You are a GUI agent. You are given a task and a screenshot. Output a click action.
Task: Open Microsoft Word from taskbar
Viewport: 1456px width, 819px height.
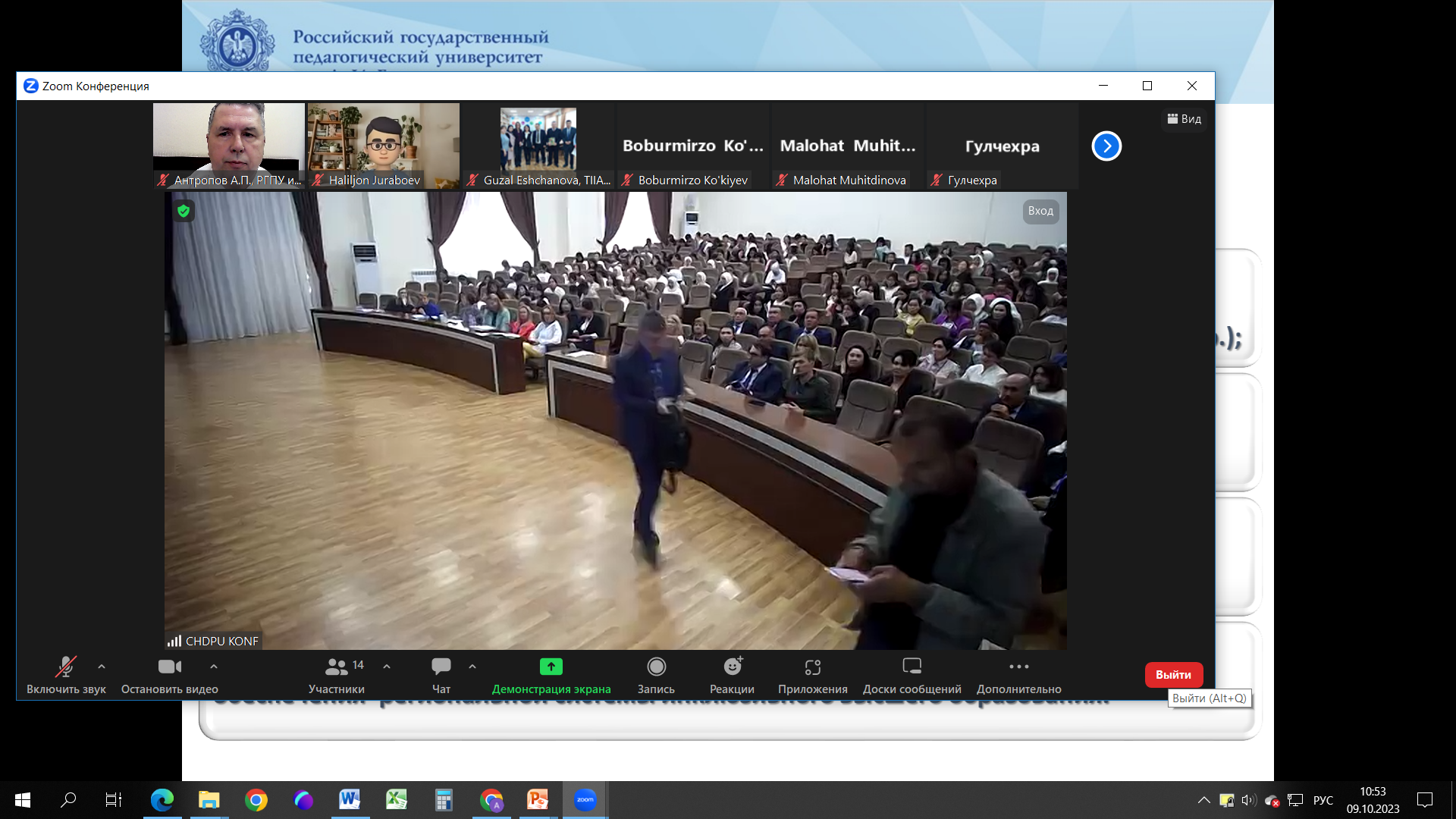pyautogui.click(x=350, y=799)
